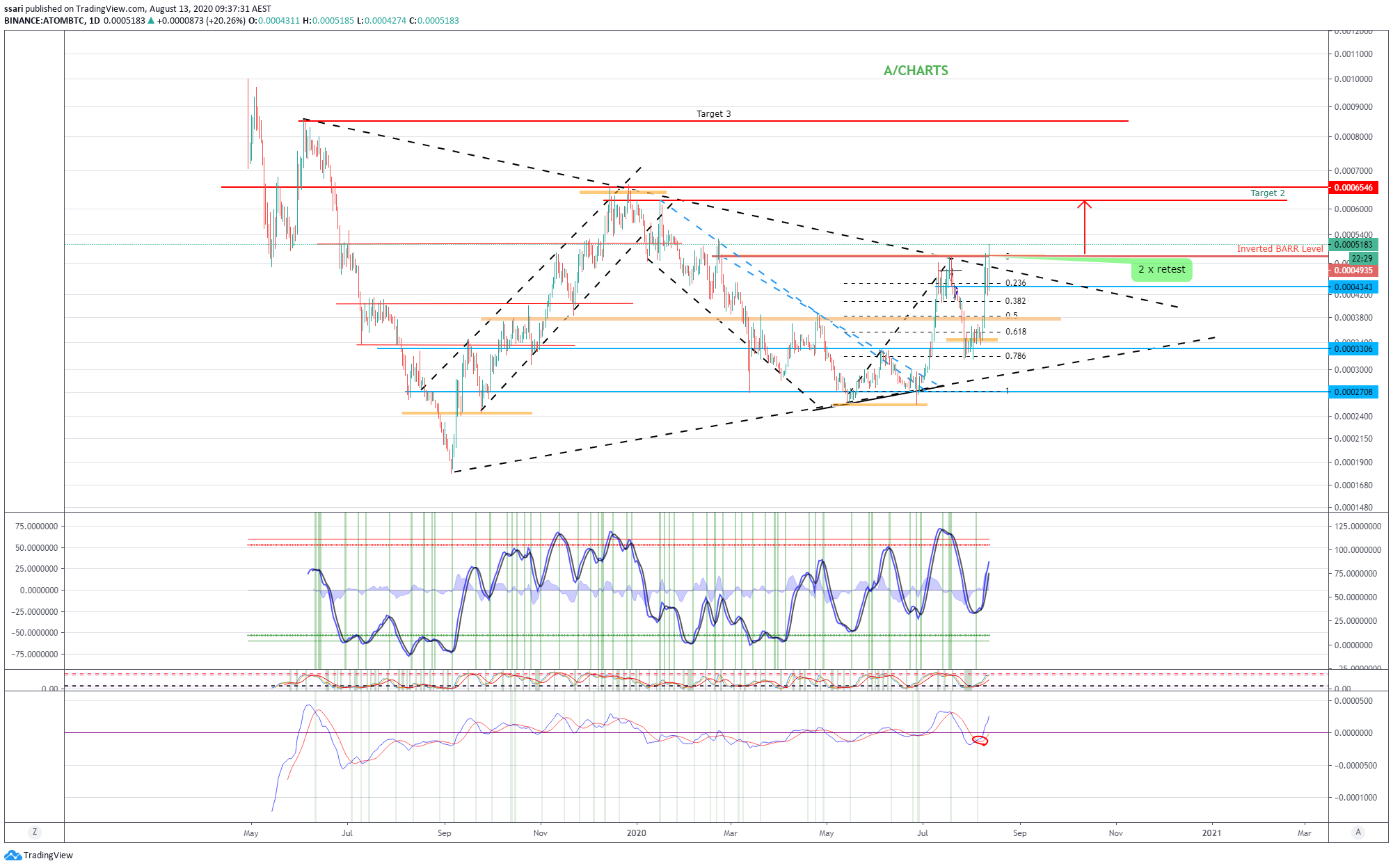Click the TradingView logo icon
The width and height of the screenshot is (1393, 868).
(x=13, y=855)
